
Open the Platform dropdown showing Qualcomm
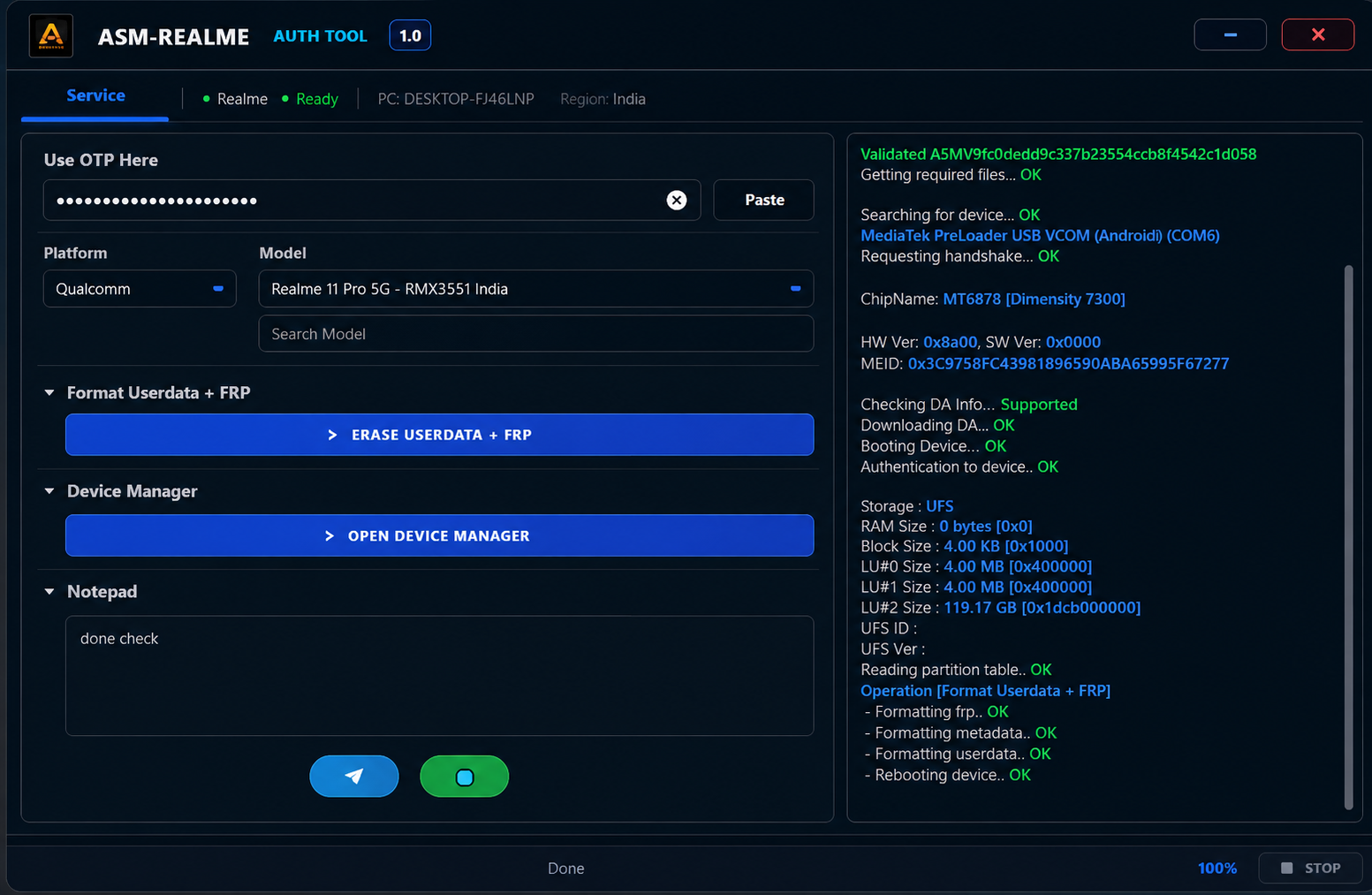coord(140,289)
